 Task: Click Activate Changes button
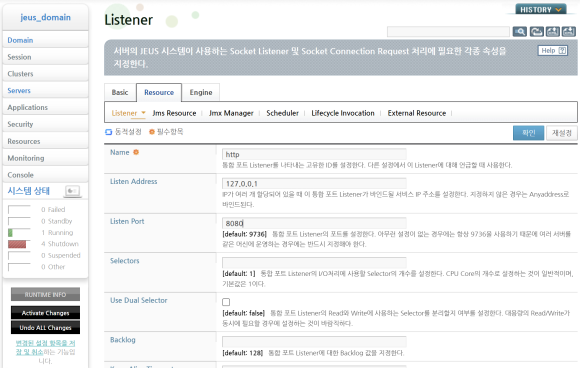pos(45,313)
